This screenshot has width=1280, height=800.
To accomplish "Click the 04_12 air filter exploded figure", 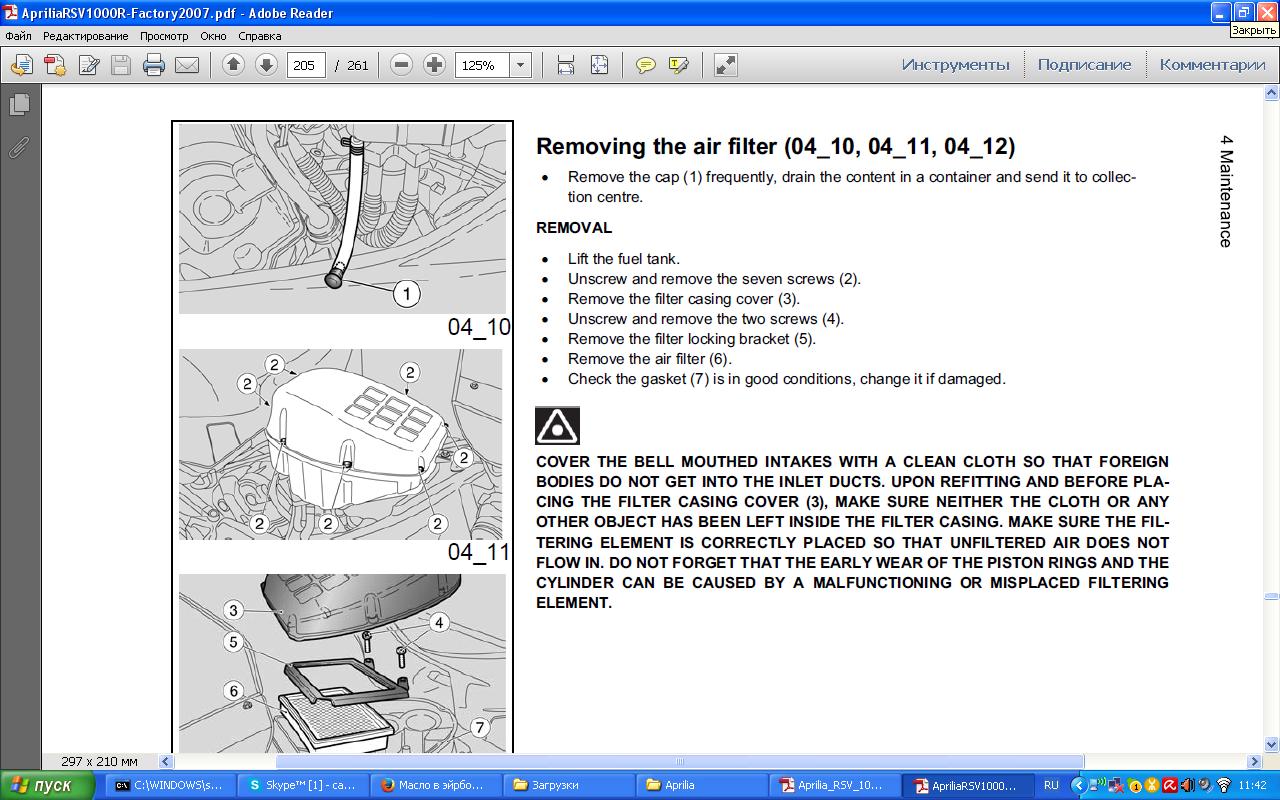I will coord(343,663).
